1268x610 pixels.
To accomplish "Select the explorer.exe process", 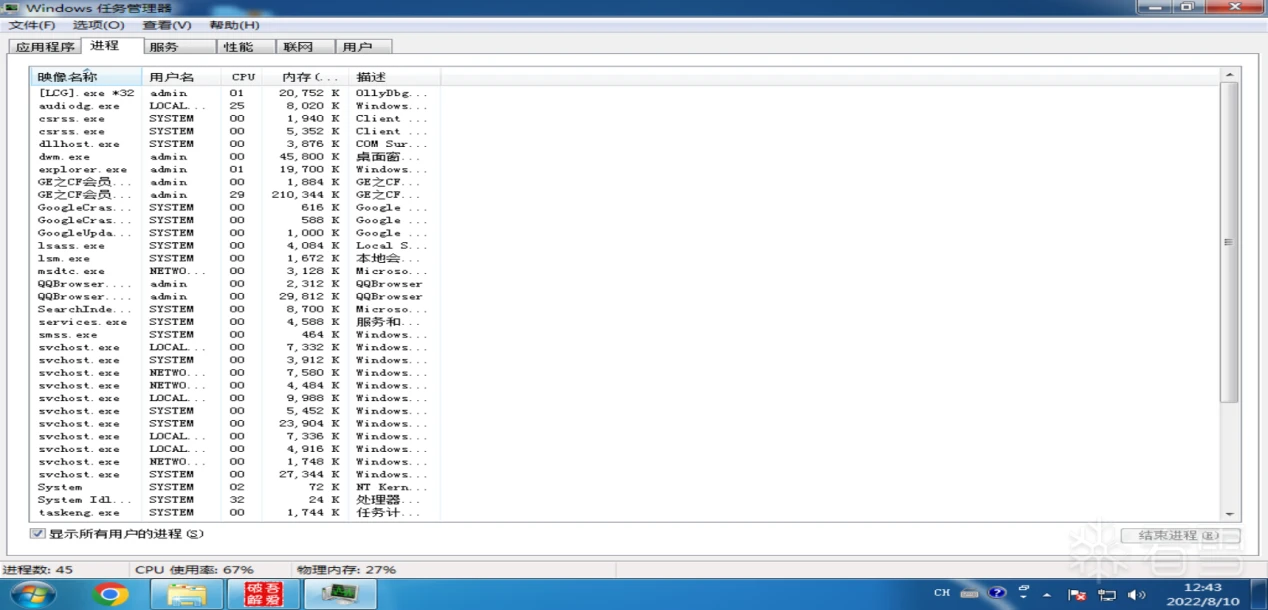I will coord(235,170).
